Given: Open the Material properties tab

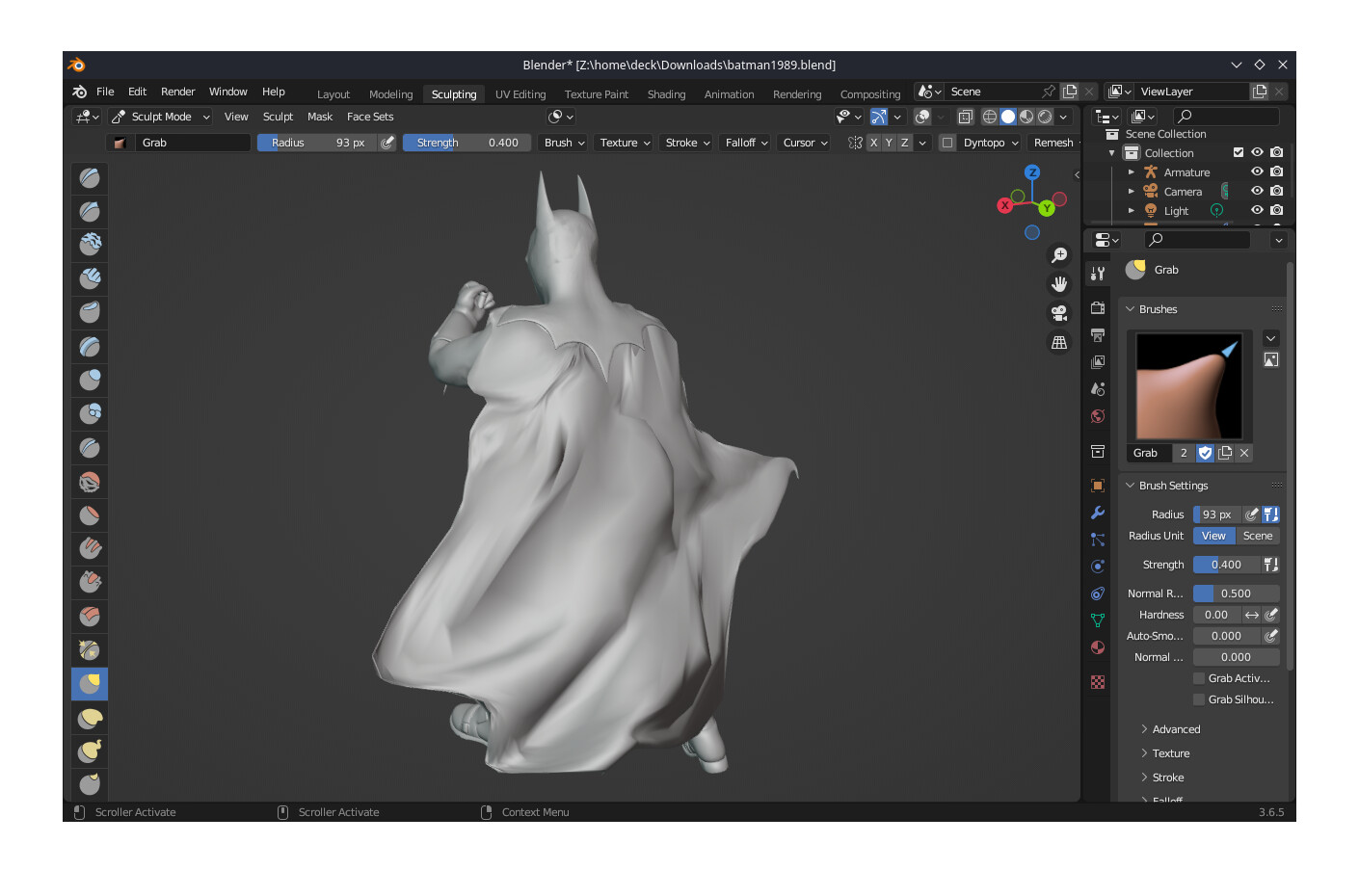Looking at the screenshot, I should (1098, 647).
